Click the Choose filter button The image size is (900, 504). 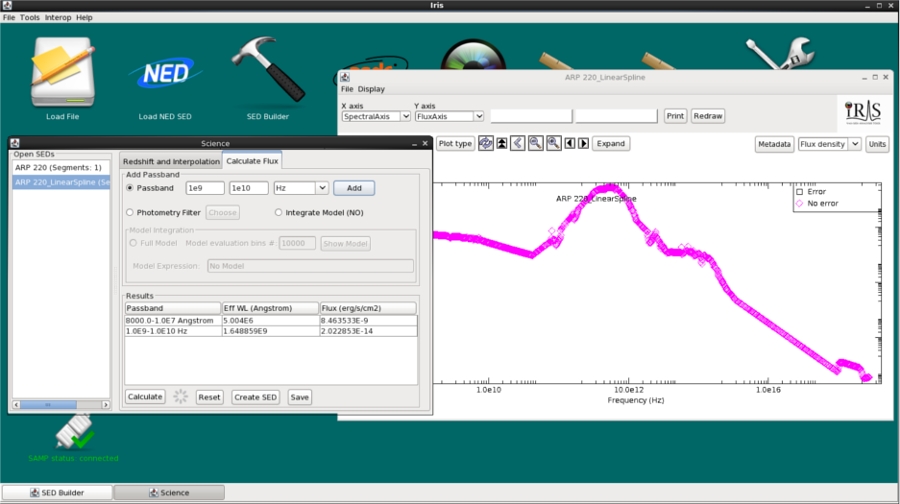click(222, 212)
